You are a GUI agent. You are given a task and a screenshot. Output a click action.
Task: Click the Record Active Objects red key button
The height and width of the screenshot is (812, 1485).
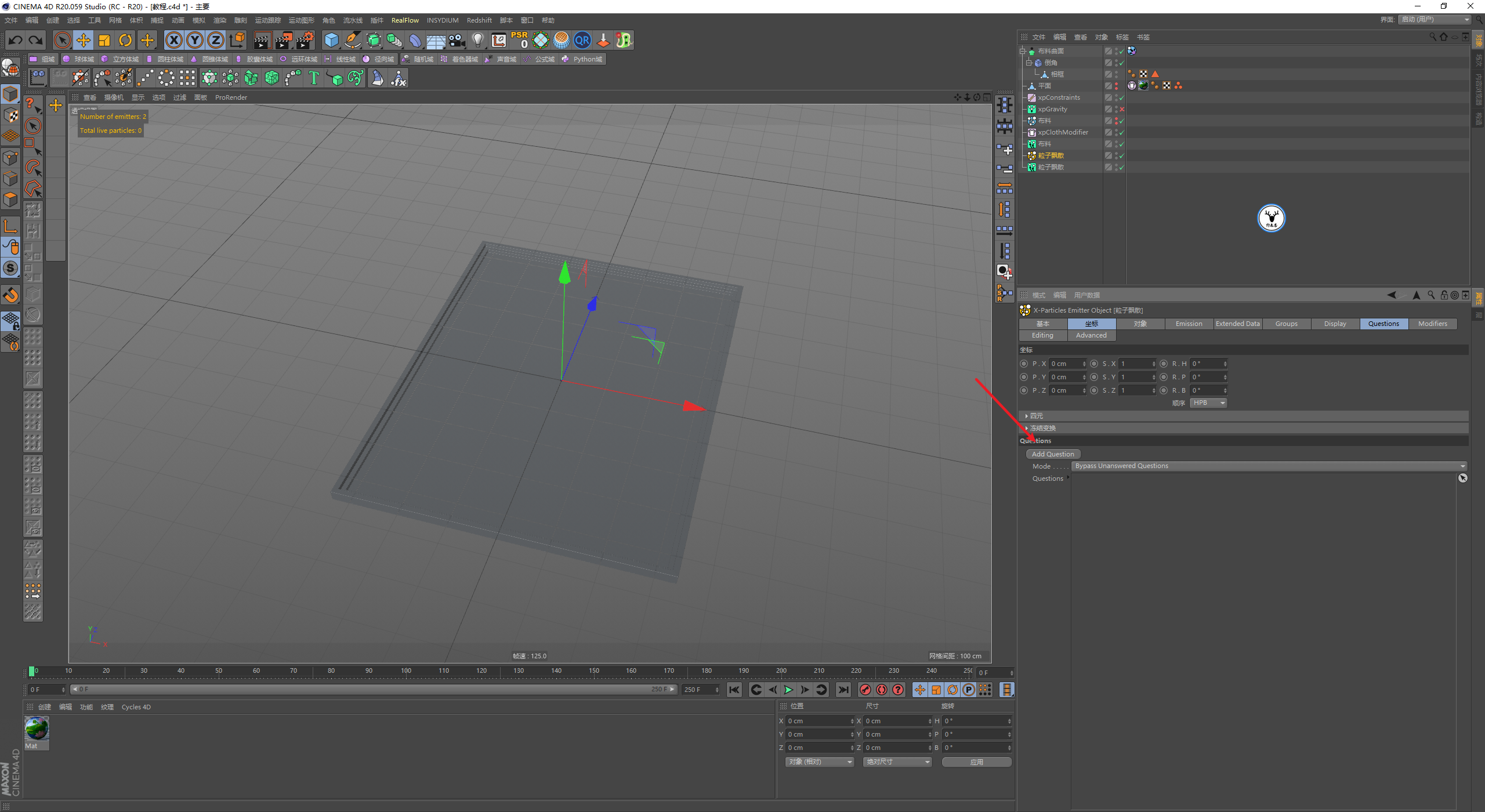(865, 690)
